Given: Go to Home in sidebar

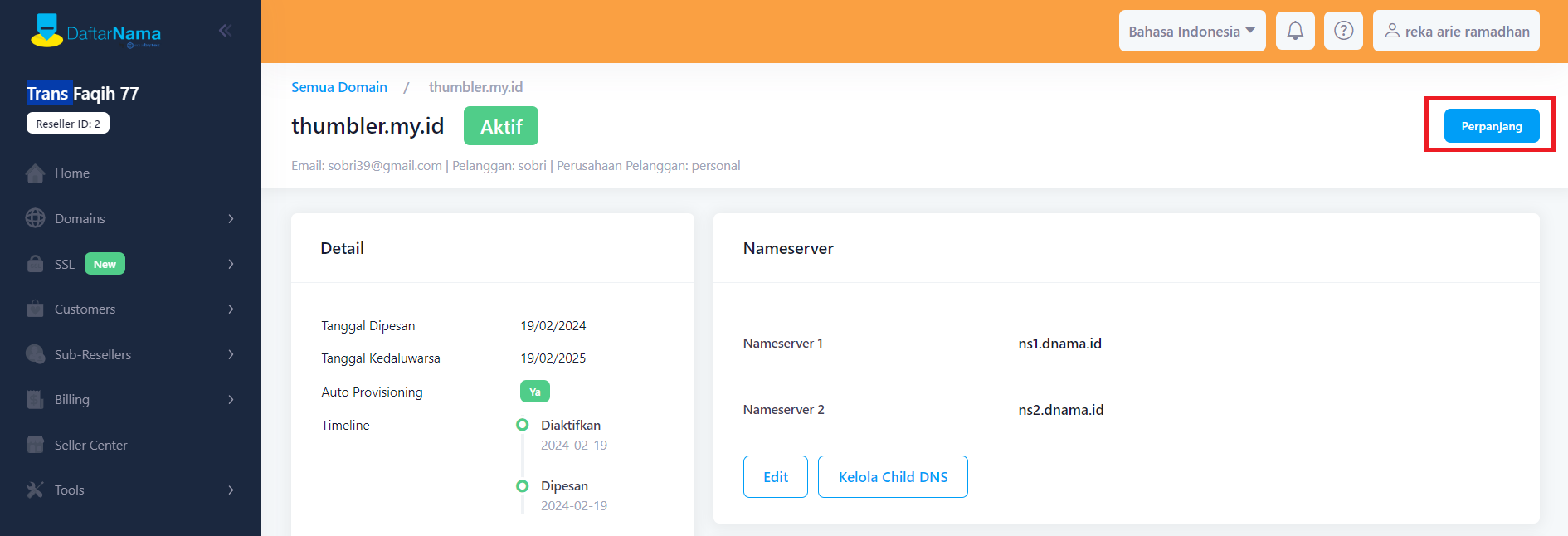Looking at the screenshot, I should (72, 173).
